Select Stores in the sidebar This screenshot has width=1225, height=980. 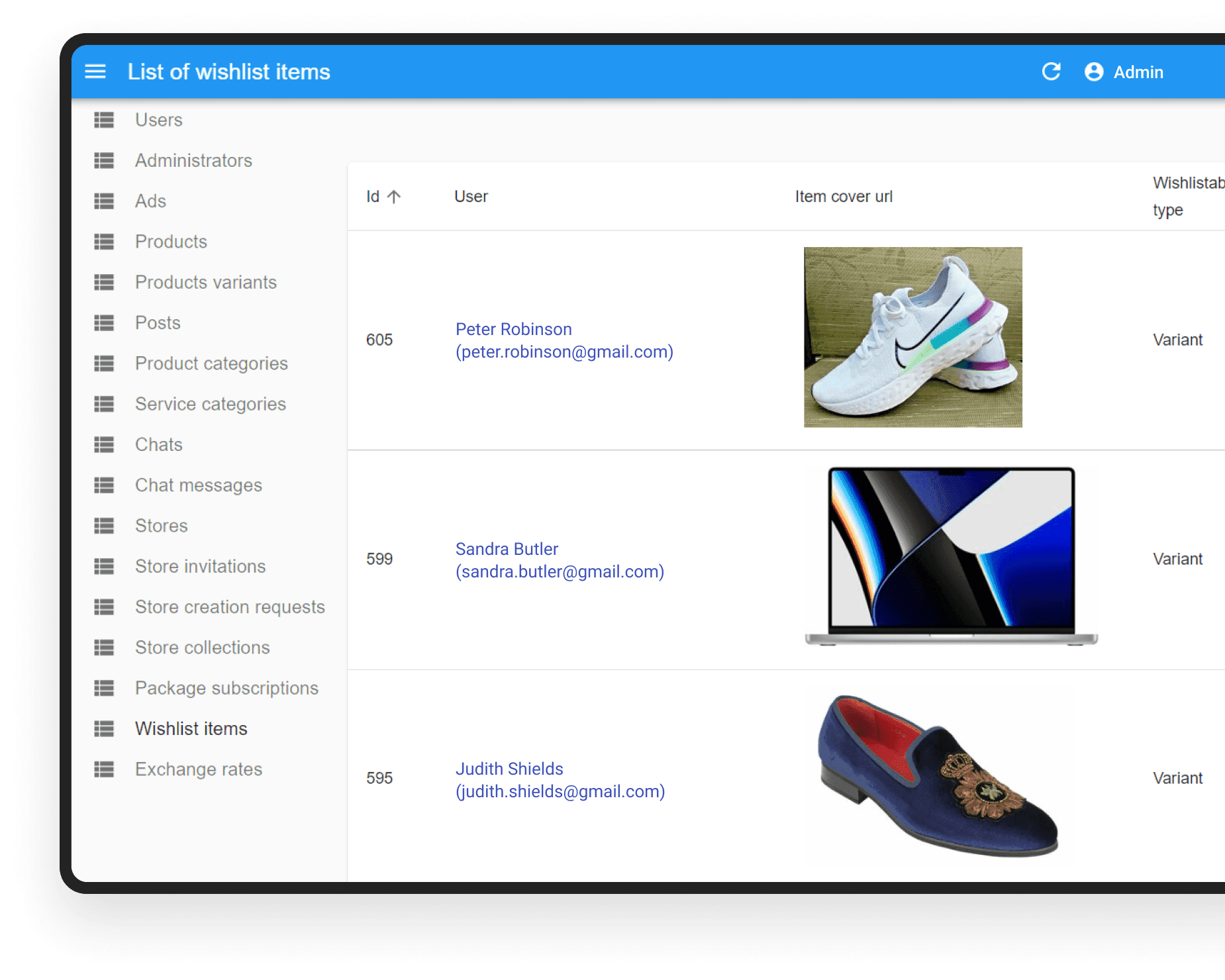click(x=162, y=526)
